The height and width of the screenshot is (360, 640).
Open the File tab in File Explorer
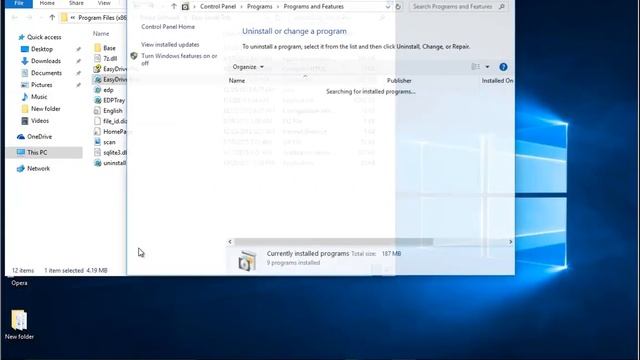(19, 3)
